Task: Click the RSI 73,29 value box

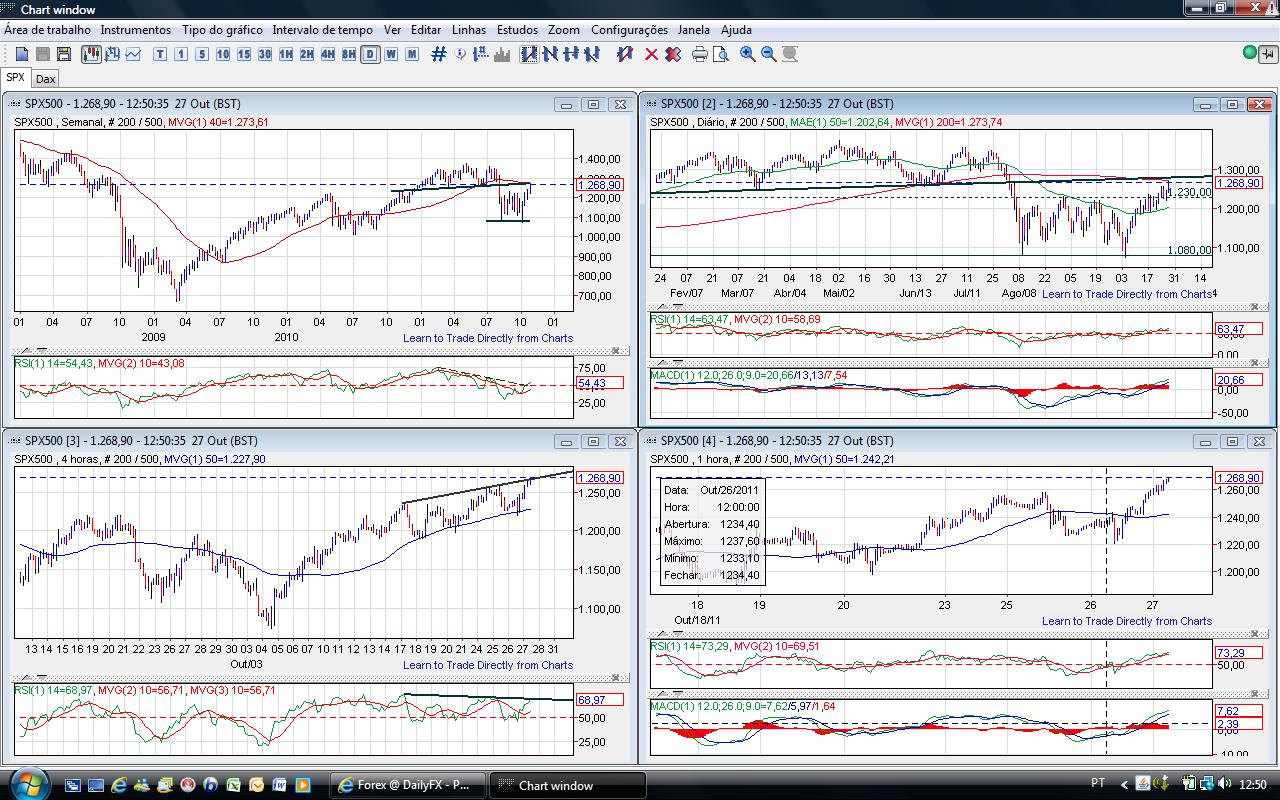Action: [x=1238, y=653]
